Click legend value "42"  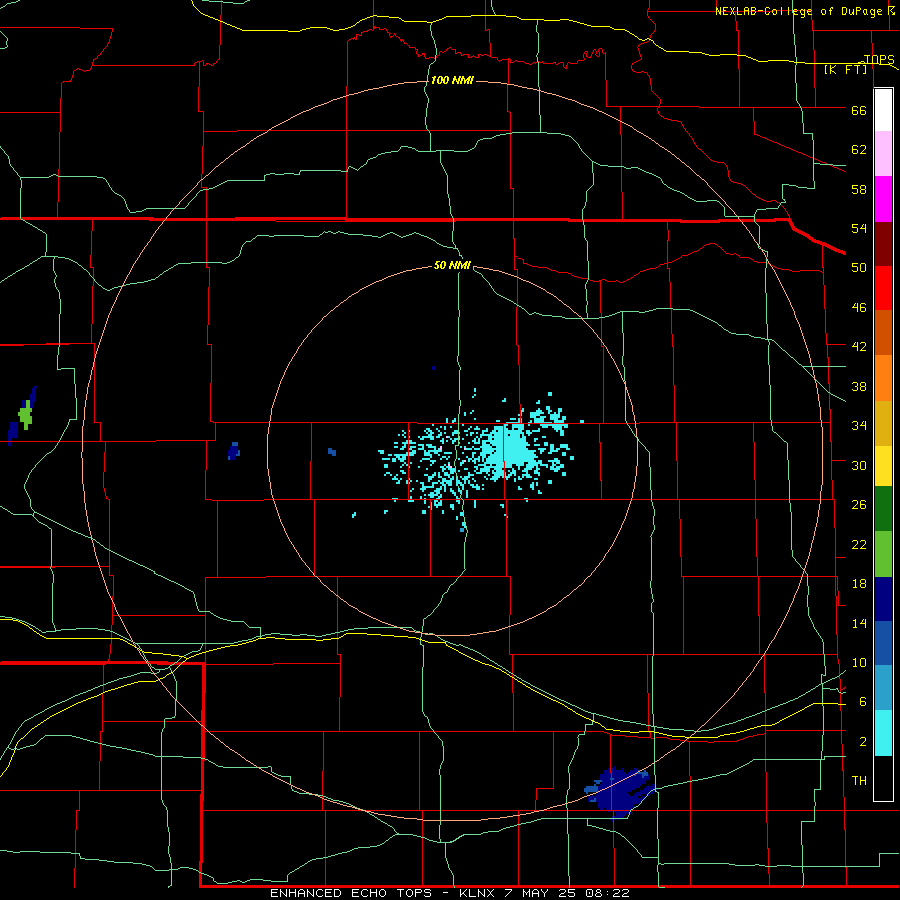859,346
